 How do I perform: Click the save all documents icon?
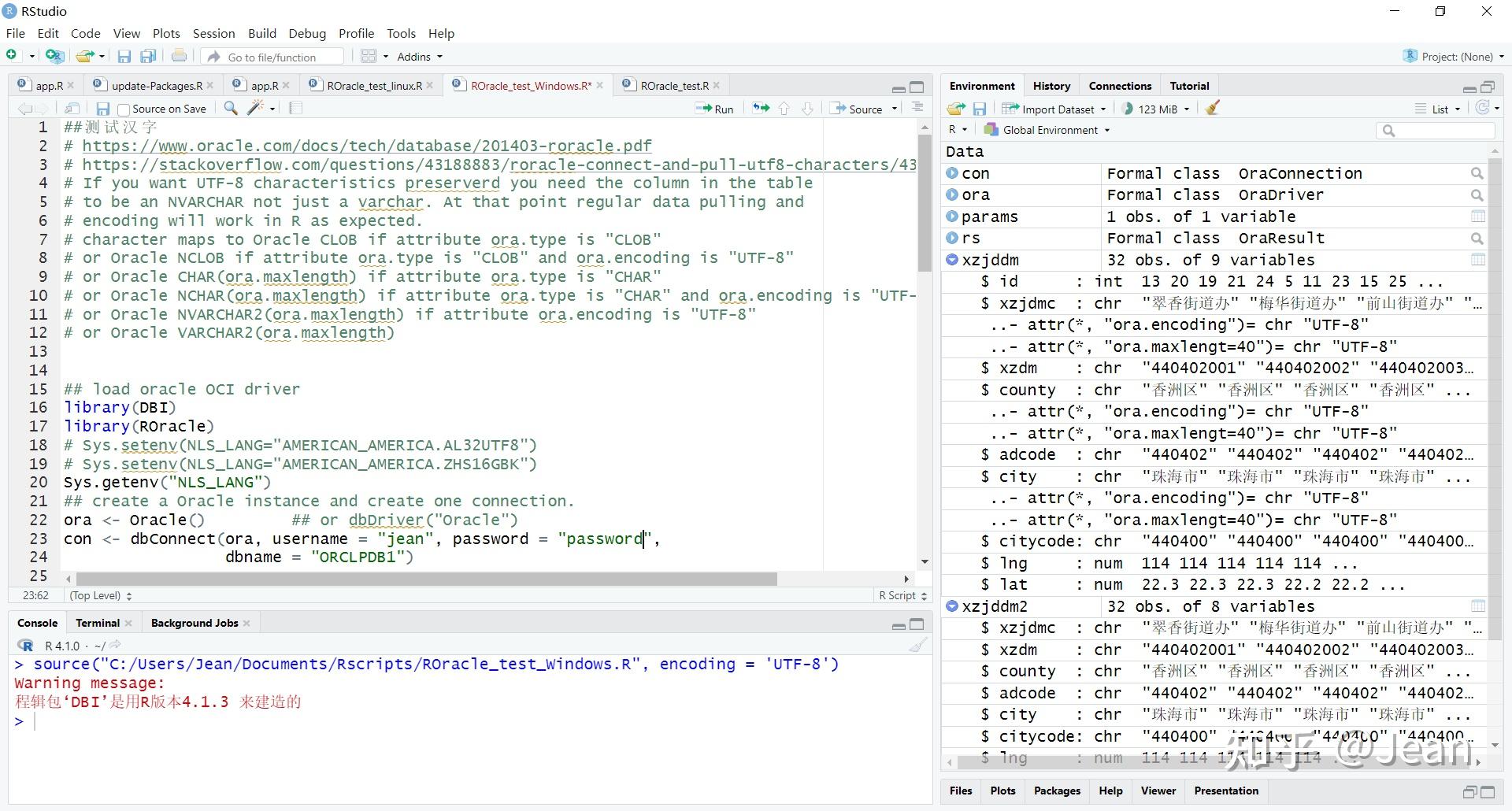[148, 57]
